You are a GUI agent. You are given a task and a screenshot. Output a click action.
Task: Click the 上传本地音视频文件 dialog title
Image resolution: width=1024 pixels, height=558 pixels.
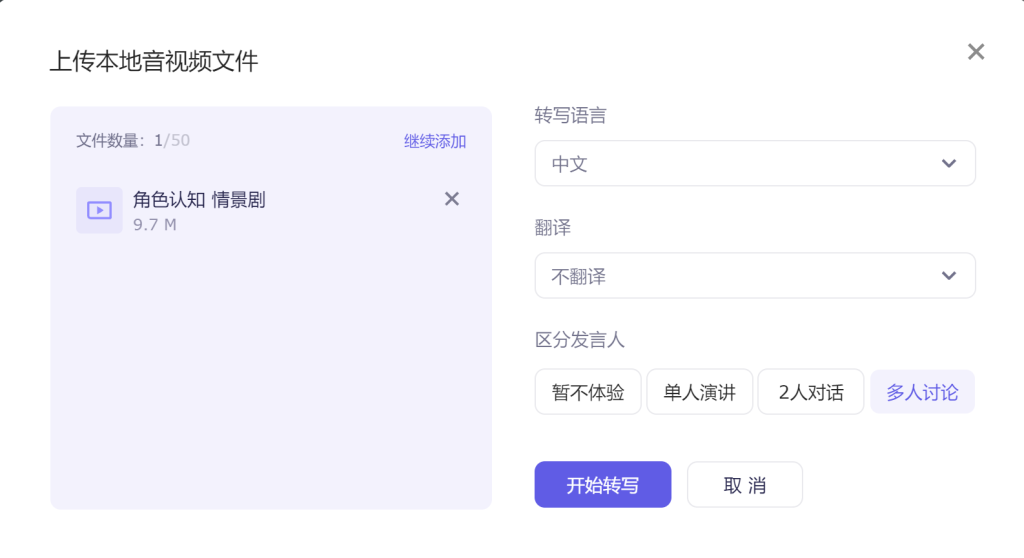coord(154,62)
